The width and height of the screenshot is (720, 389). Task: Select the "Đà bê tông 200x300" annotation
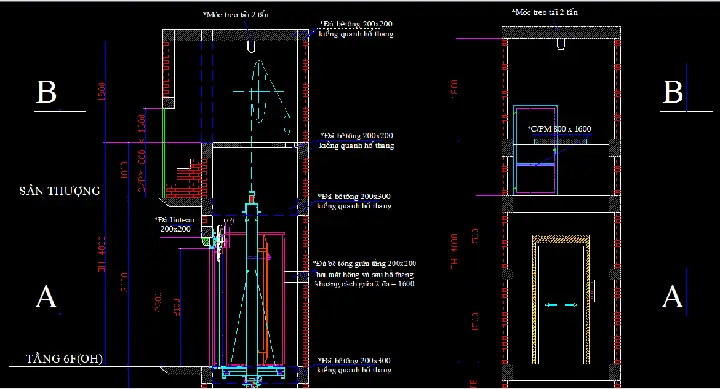[354, 201]
